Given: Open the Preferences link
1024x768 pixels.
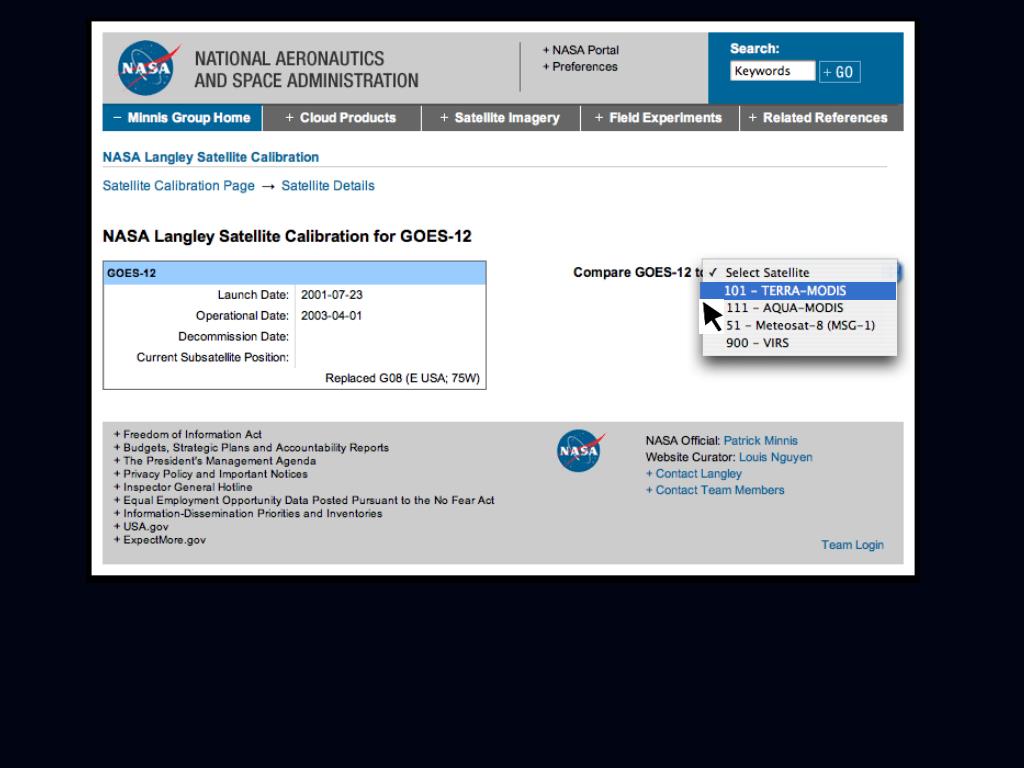Looking at the screenshot, I should (x=580, y=67).
